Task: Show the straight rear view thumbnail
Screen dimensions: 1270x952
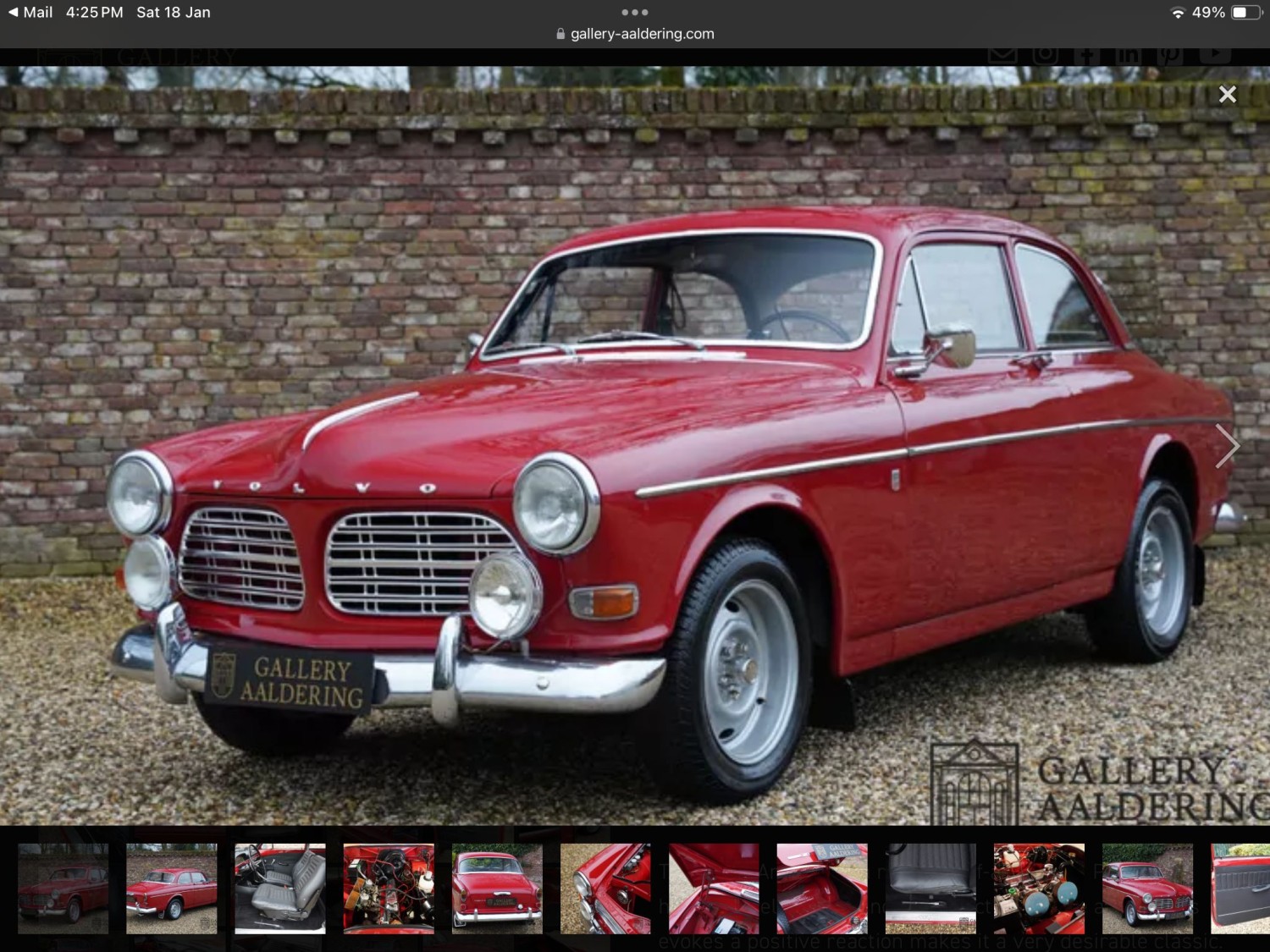Action: 497,889
